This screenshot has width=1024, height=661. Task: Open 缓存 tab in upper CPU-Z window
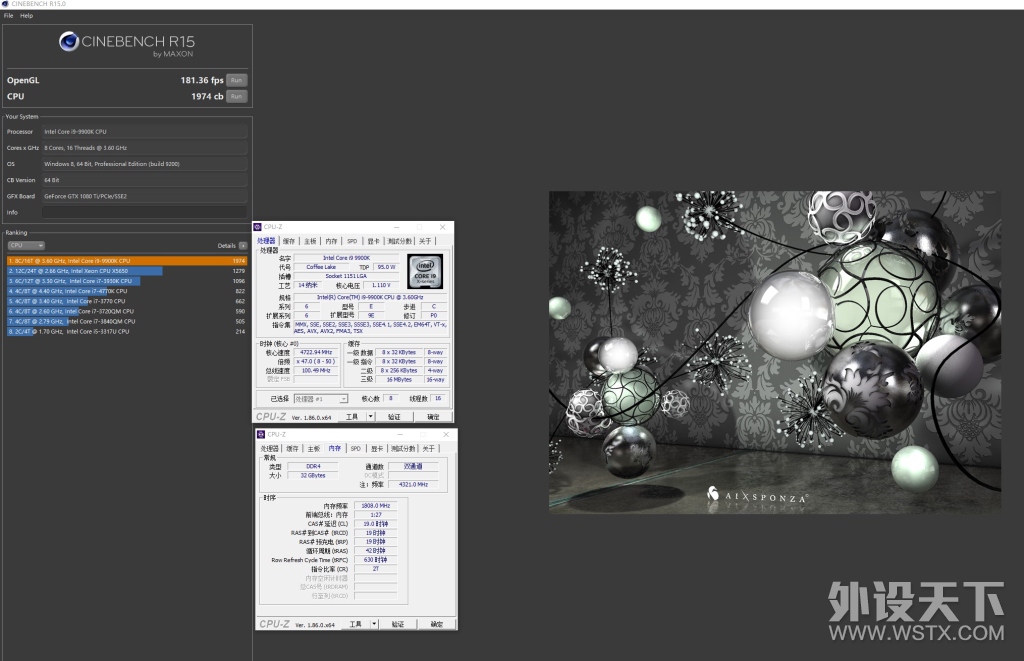click(x=289, y=241)
